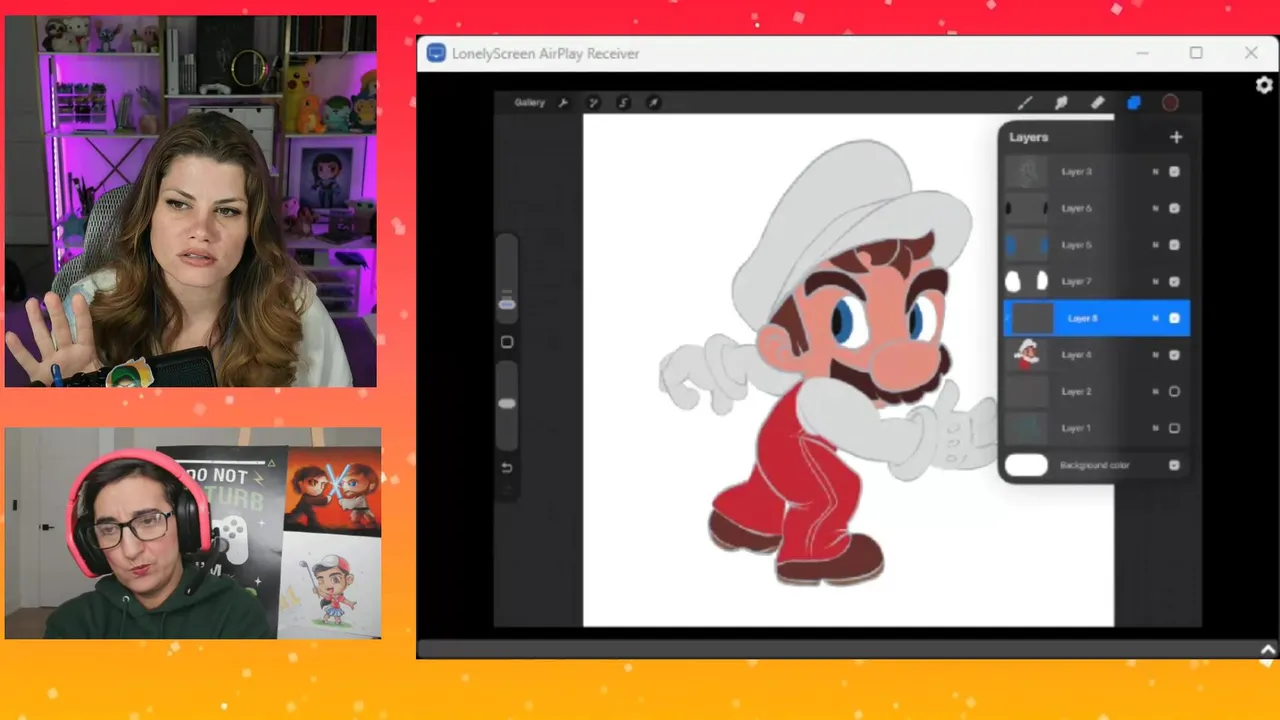The width and height of the screenshot is (1280, 720).
Task: Select the Brush tool in the top bar
Action: coord(1025,102)
